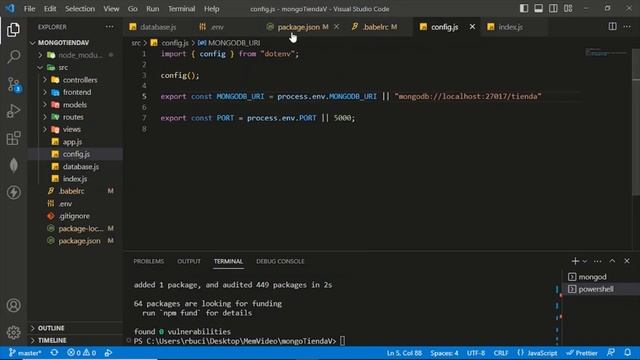Image resolution: width=640 pixels, height=360 pixels.
Task: Open the Edit menu
Action: (x=50, y=9)
